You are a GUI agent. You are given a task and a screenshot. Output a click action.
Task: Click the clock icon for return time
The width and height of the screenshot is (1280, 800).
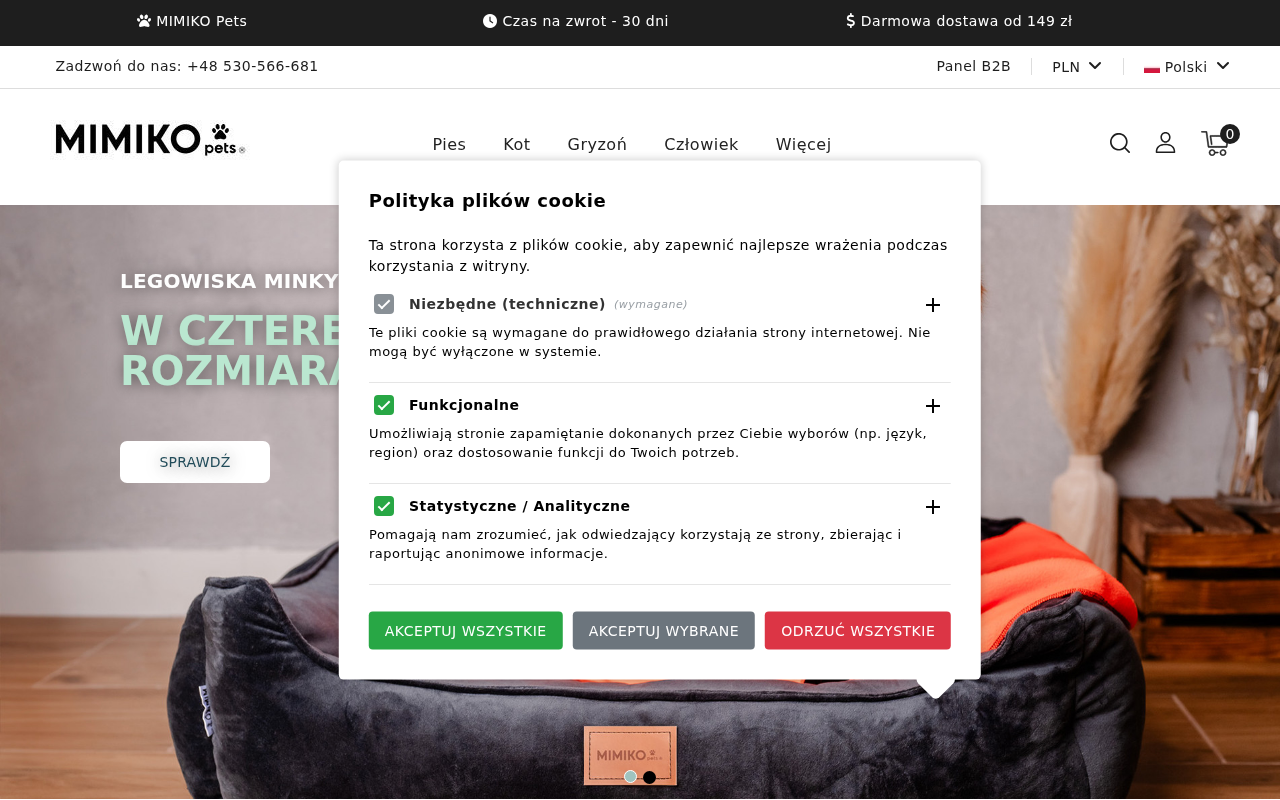(x=490, y=21)
